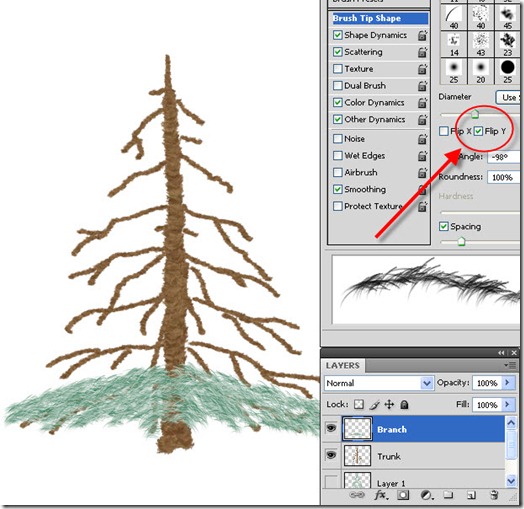The image size is (524, 509).
Task: Switch to the LAYERS tab
Action: click(343, 366)
